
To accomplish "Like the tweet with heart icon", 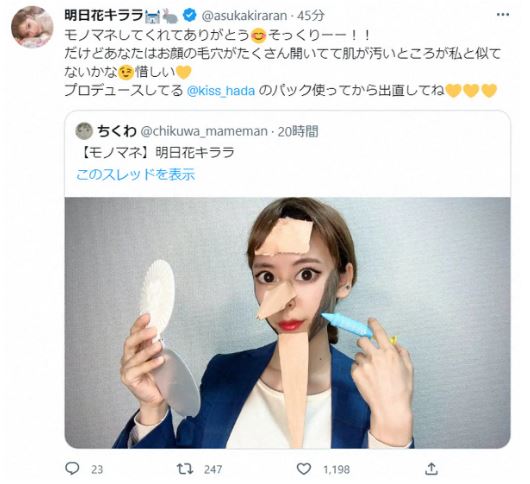I will tap(304, 469).
